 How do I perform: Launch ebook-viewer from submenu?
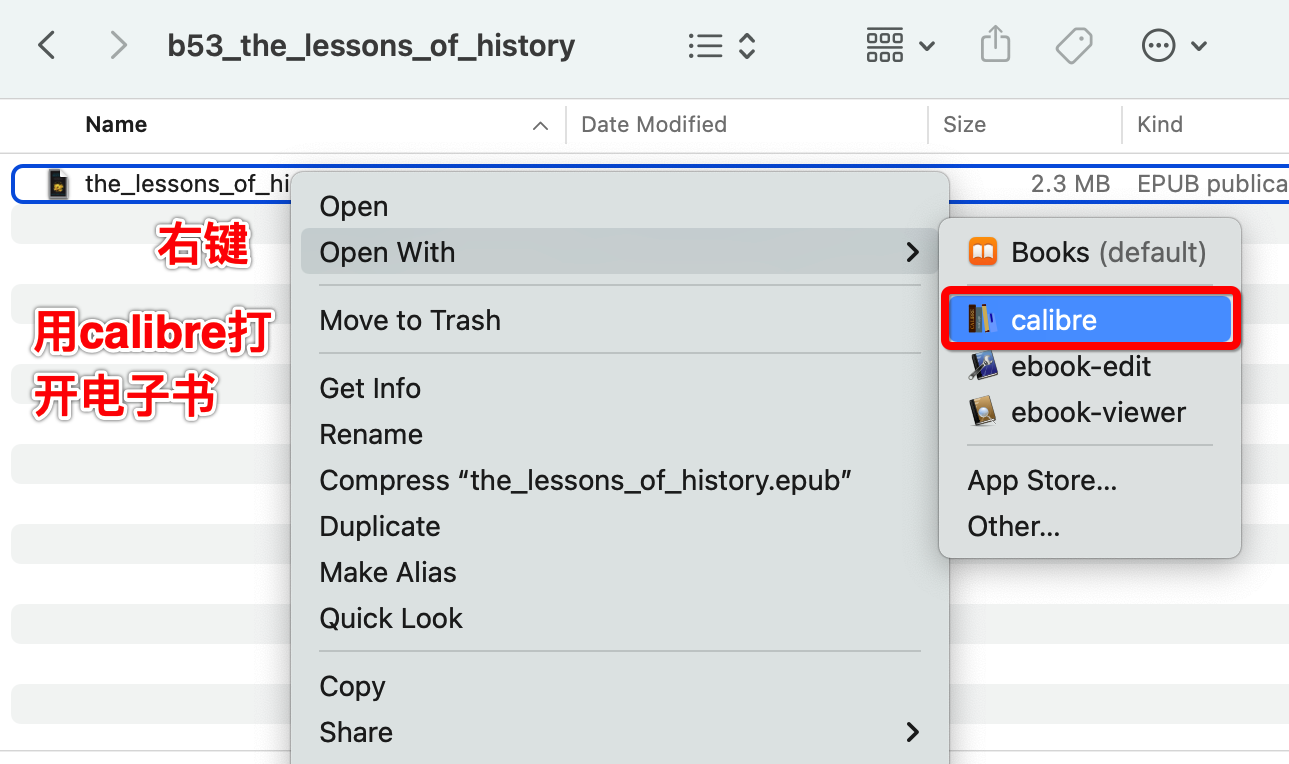coord(1097,412)
